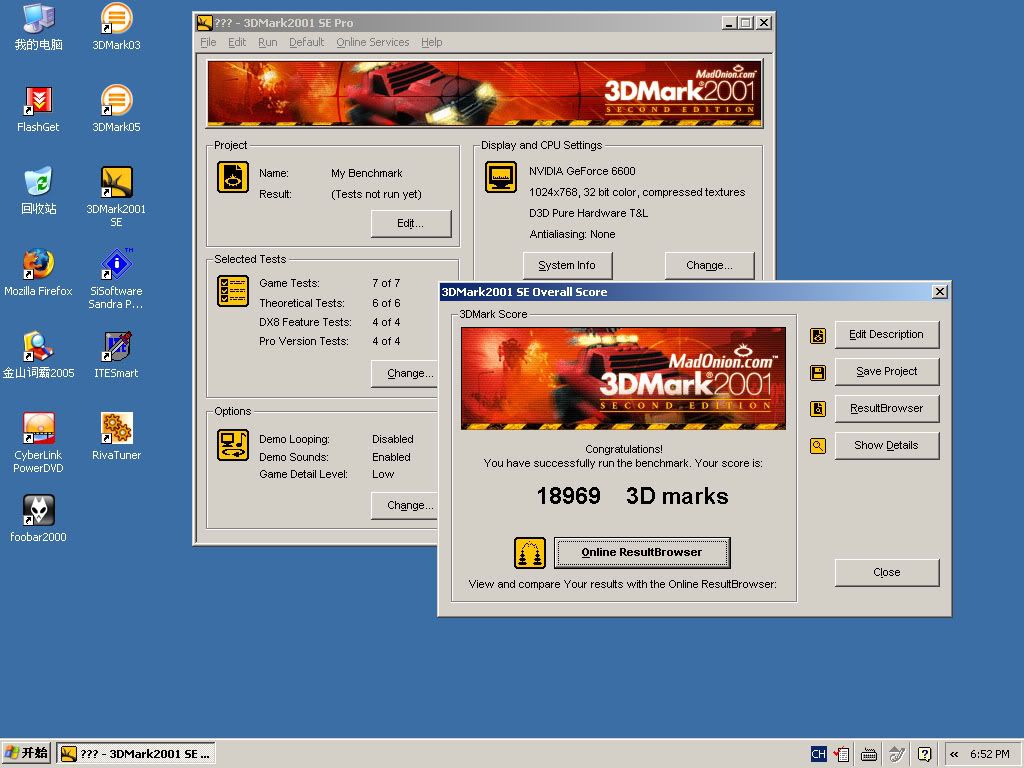This screenshot has height=768, width=1024.
Task: Click the D3D Pure Hardware T&L text
Action: click(x=588, y=213)
